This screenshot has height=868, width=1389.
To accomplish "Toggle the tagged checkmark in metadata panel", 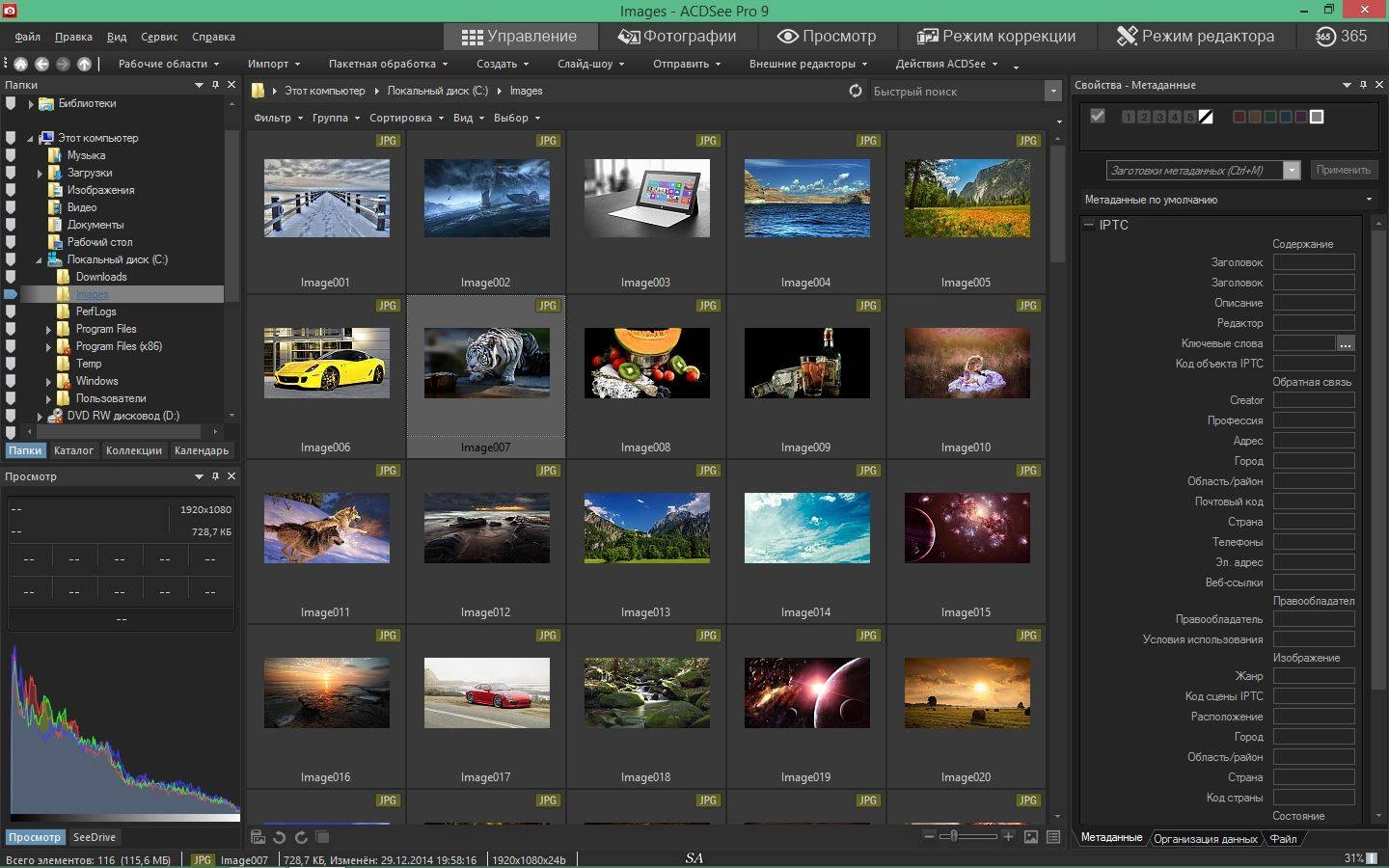I will point(1098,116).
